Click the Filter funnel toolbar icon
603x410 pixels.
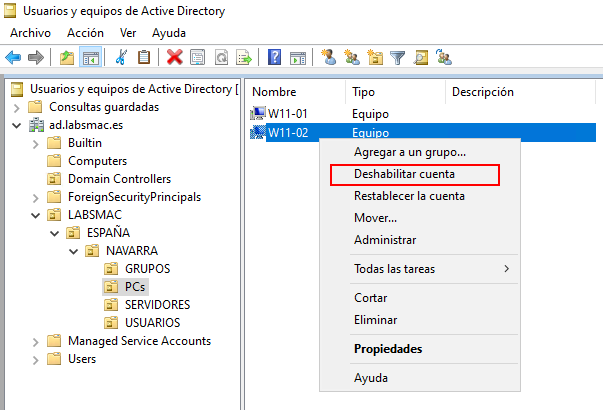pyautogui.click(x=397, y=57)
